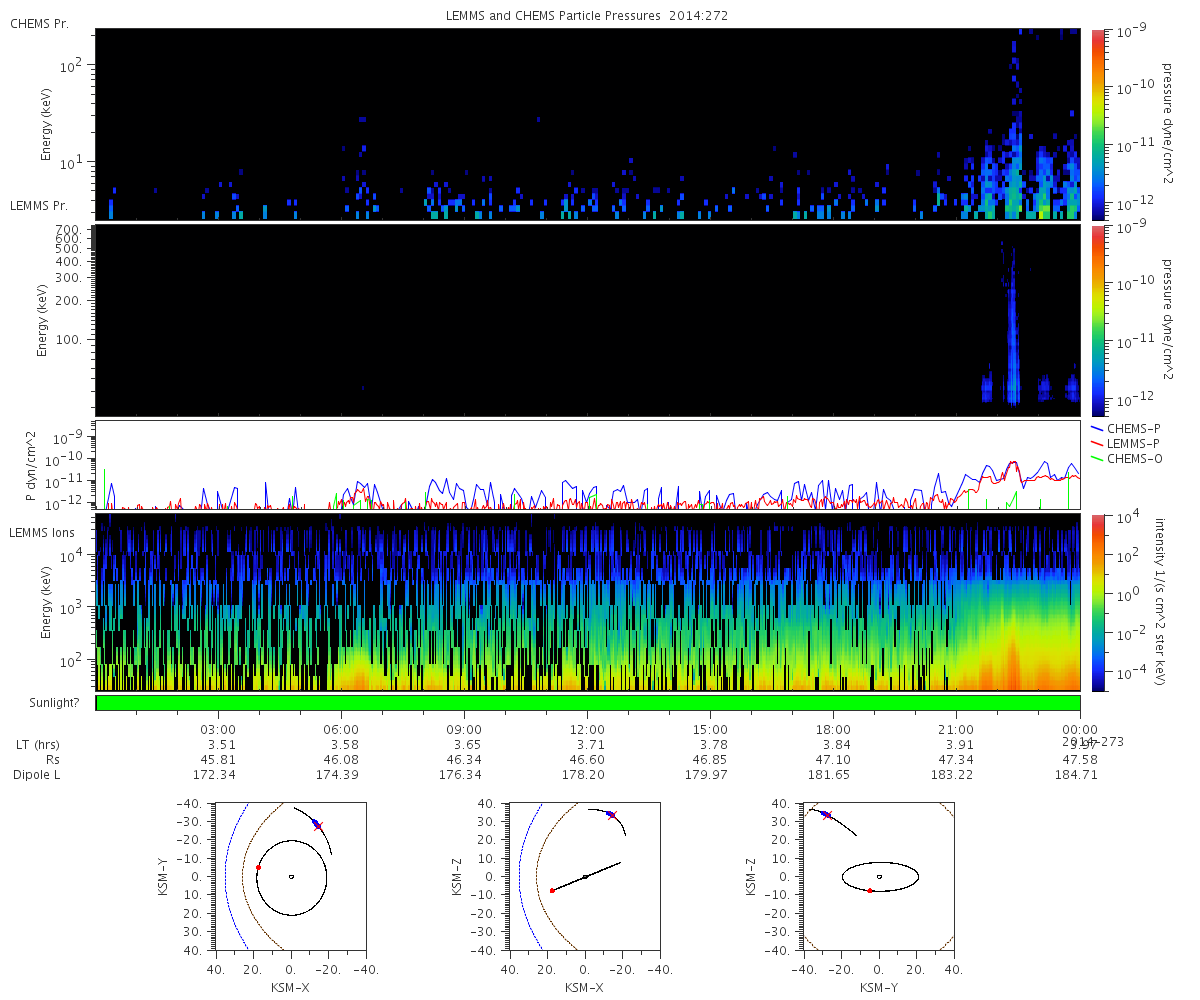This screenshot has width=1200, height=1000.
Task: Click the CHEMS-P legend entry
Action: point(1136,428)
